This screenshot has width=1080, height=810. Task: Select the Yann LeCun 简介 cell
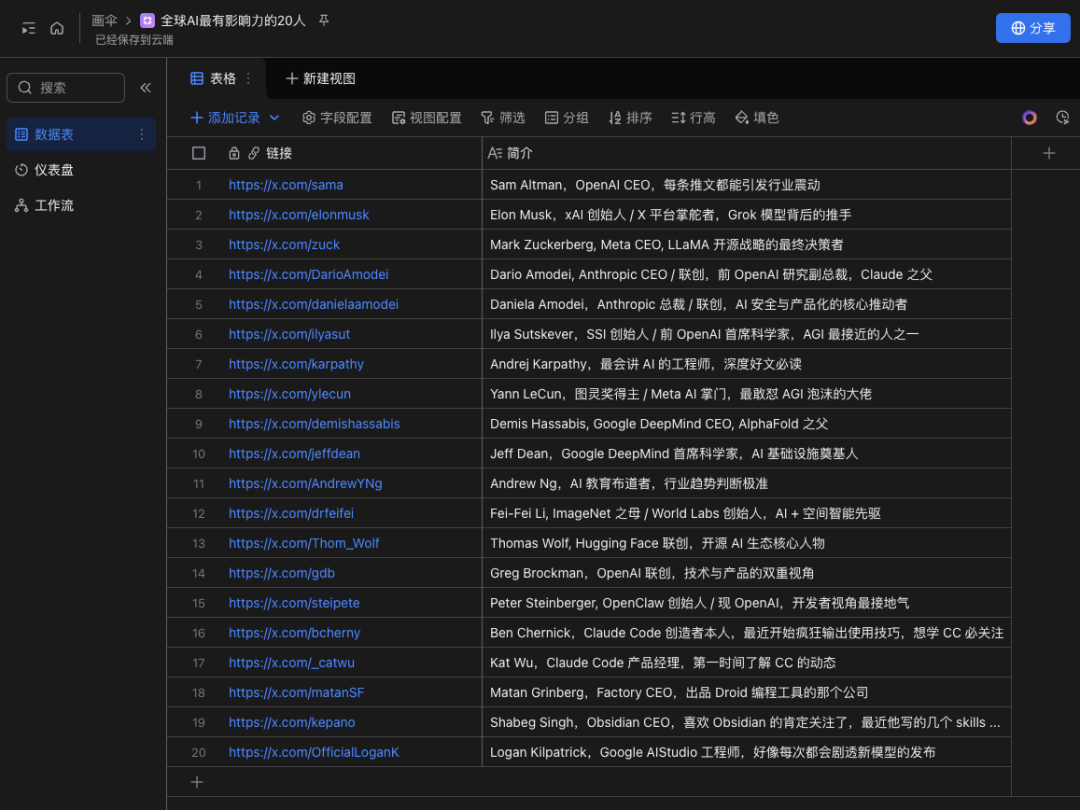(x=747, y=394)
